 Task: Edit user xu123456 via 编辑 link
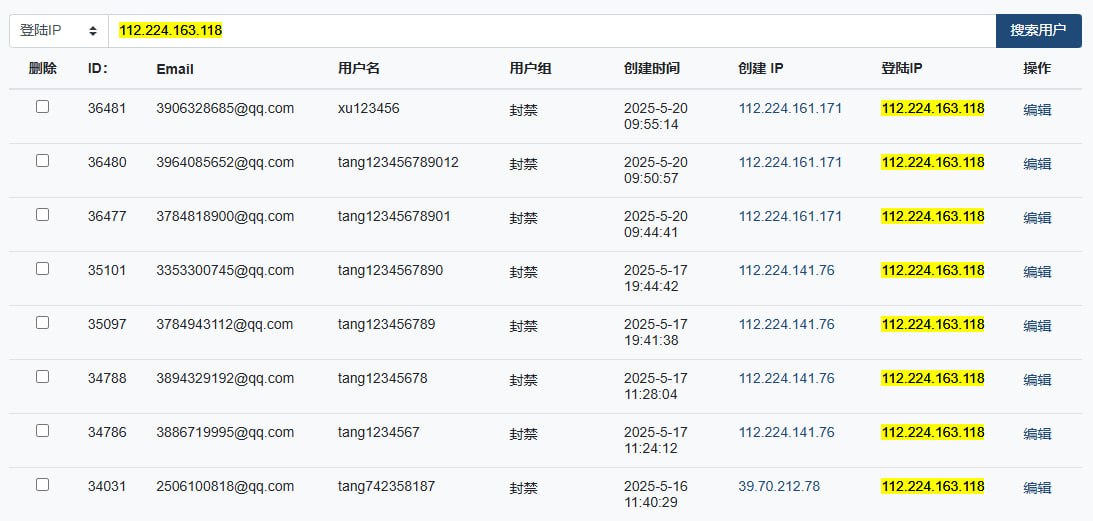coord(1037,110)
